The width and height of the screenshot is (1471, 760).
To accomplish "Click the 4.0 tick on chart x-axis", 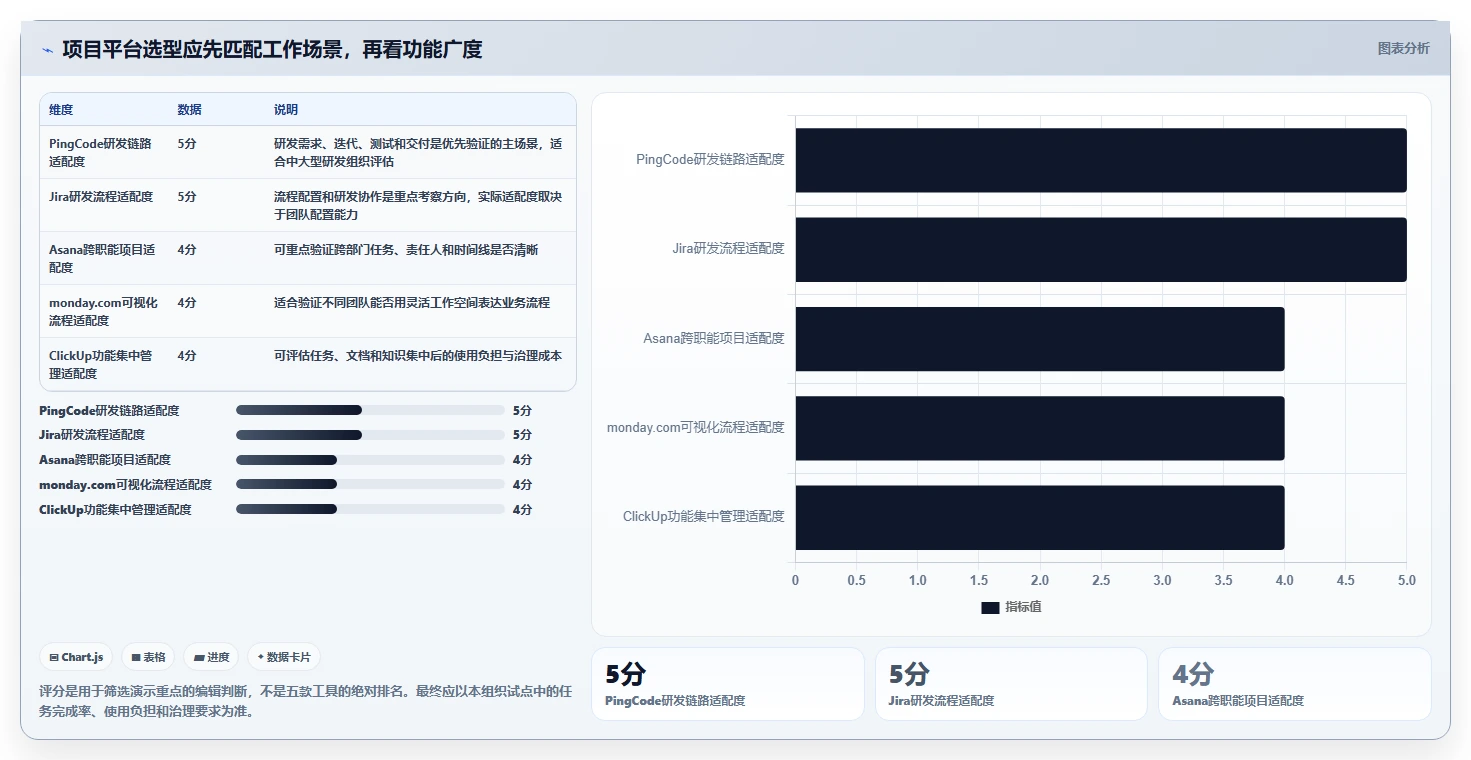I will tap(1284, 580).
